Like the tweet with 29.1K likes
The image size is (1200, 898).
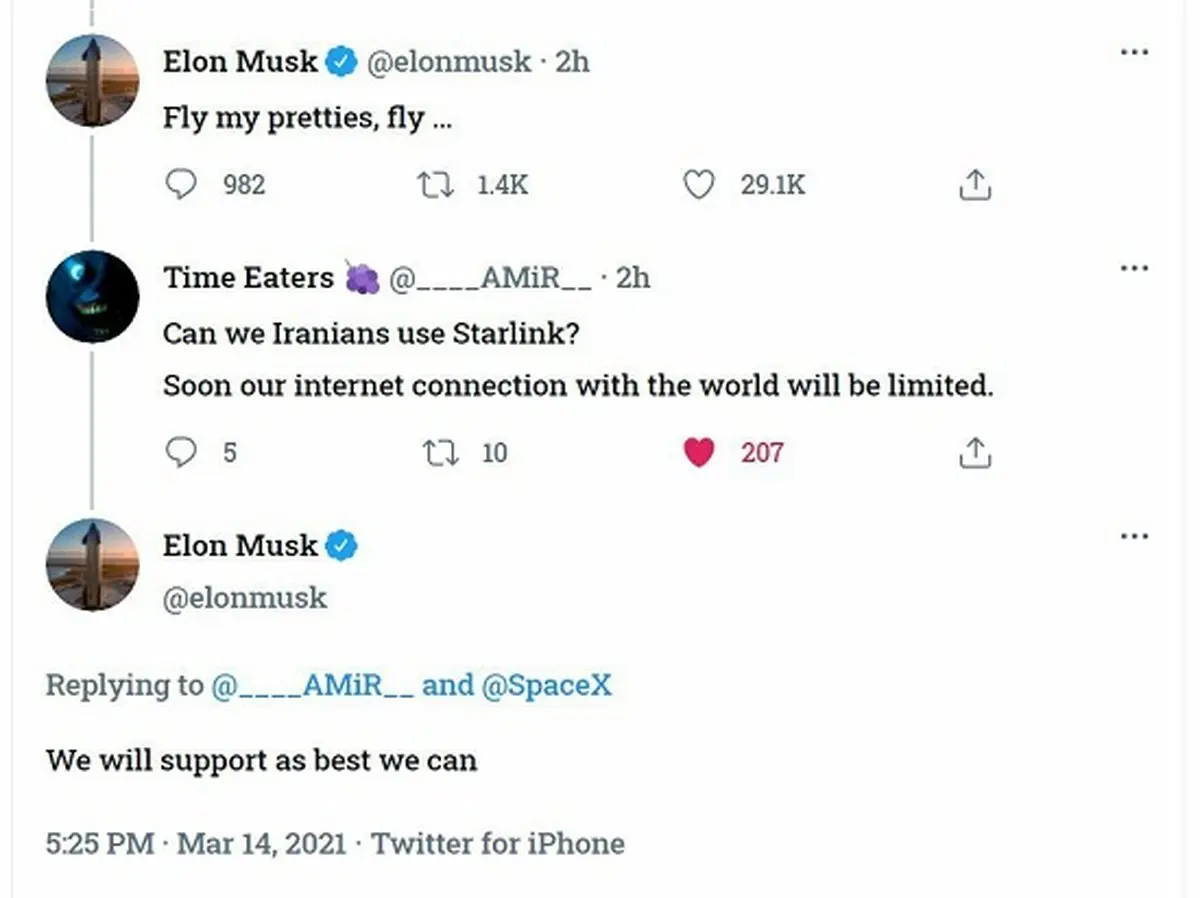coord(698,185)
